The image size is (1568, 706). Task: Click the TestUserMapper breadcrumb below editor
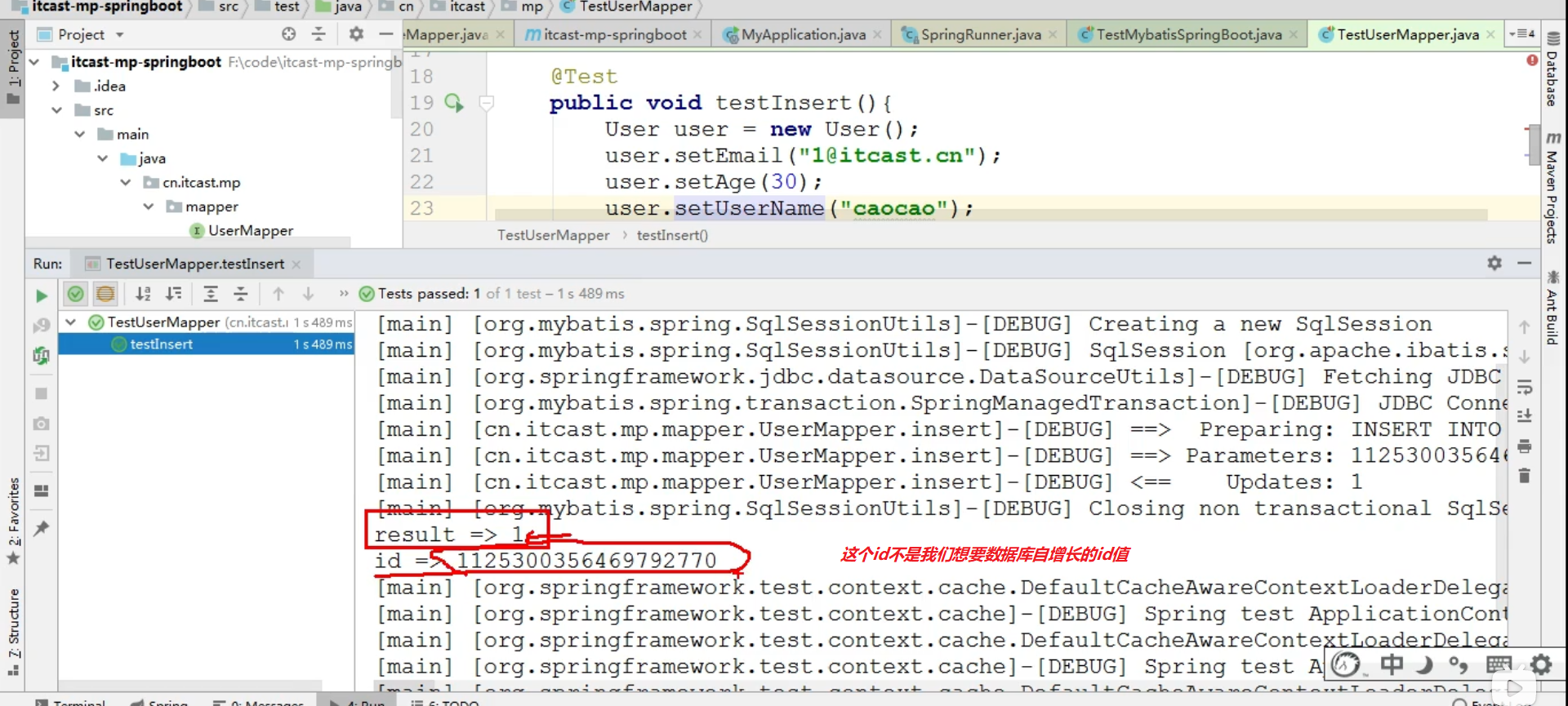tap(553, 235)
